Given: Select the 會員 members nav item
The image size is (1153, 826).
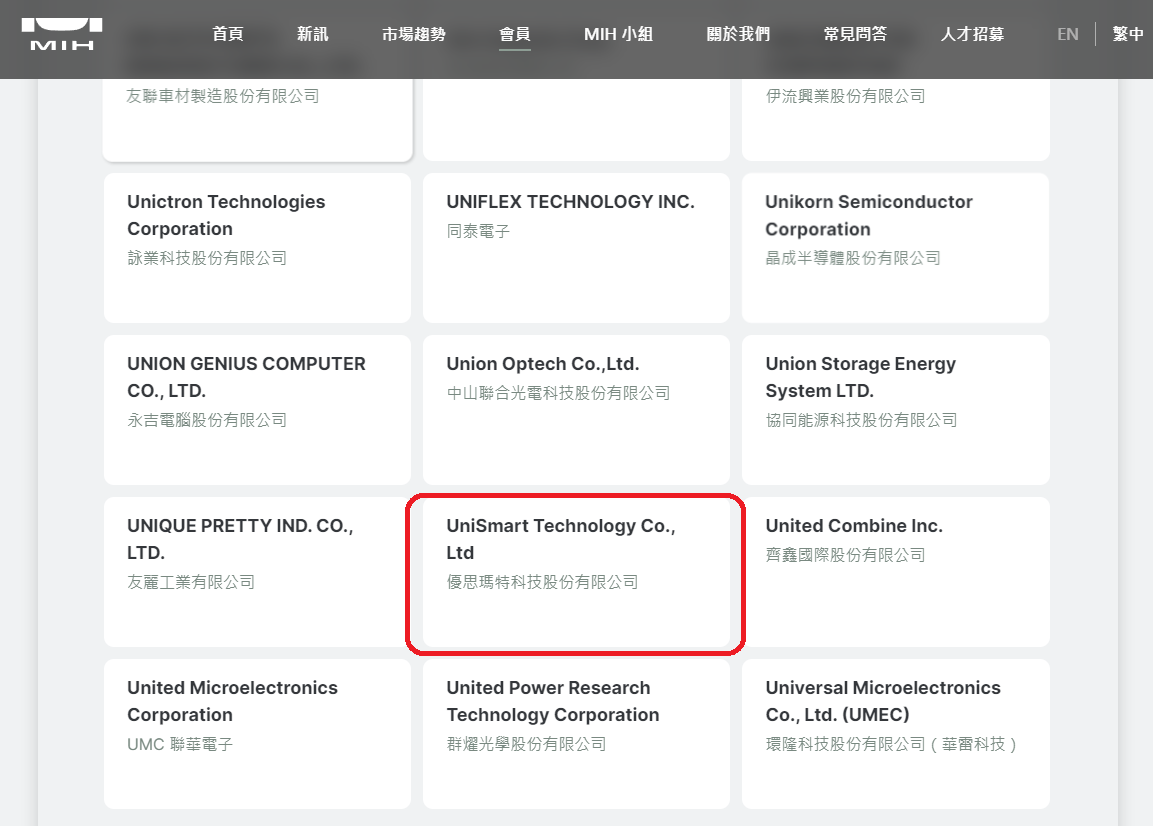Looking at the screenshot, I should [x=515, y=34].
